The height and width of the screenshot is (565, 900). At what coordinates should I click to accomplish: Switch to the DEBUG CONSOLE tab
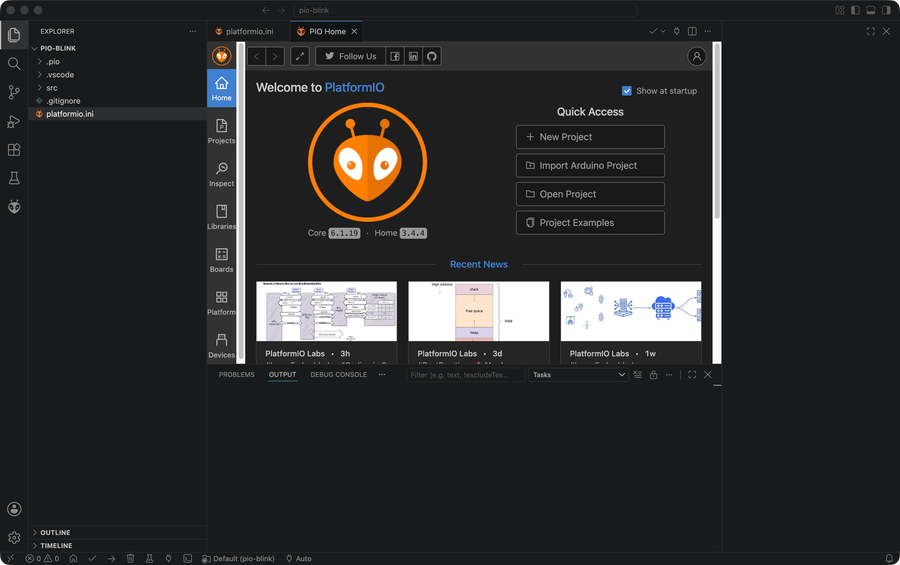pyautogui.click(x=339, y=375)
